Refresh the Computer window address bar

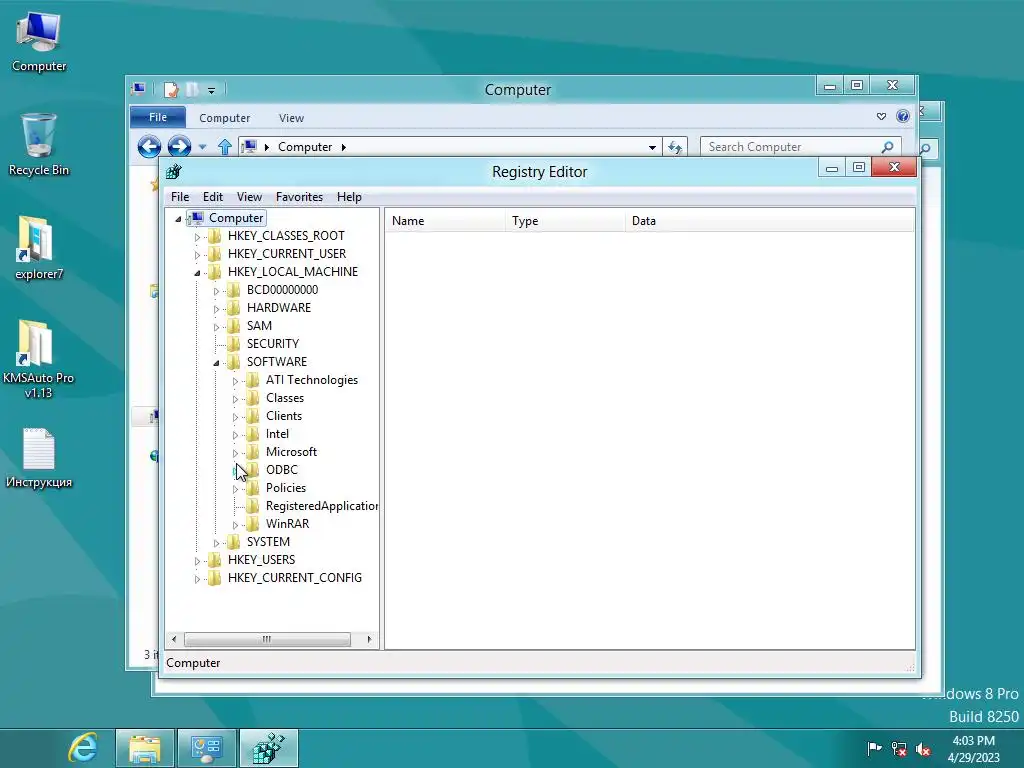pos(675,147)
